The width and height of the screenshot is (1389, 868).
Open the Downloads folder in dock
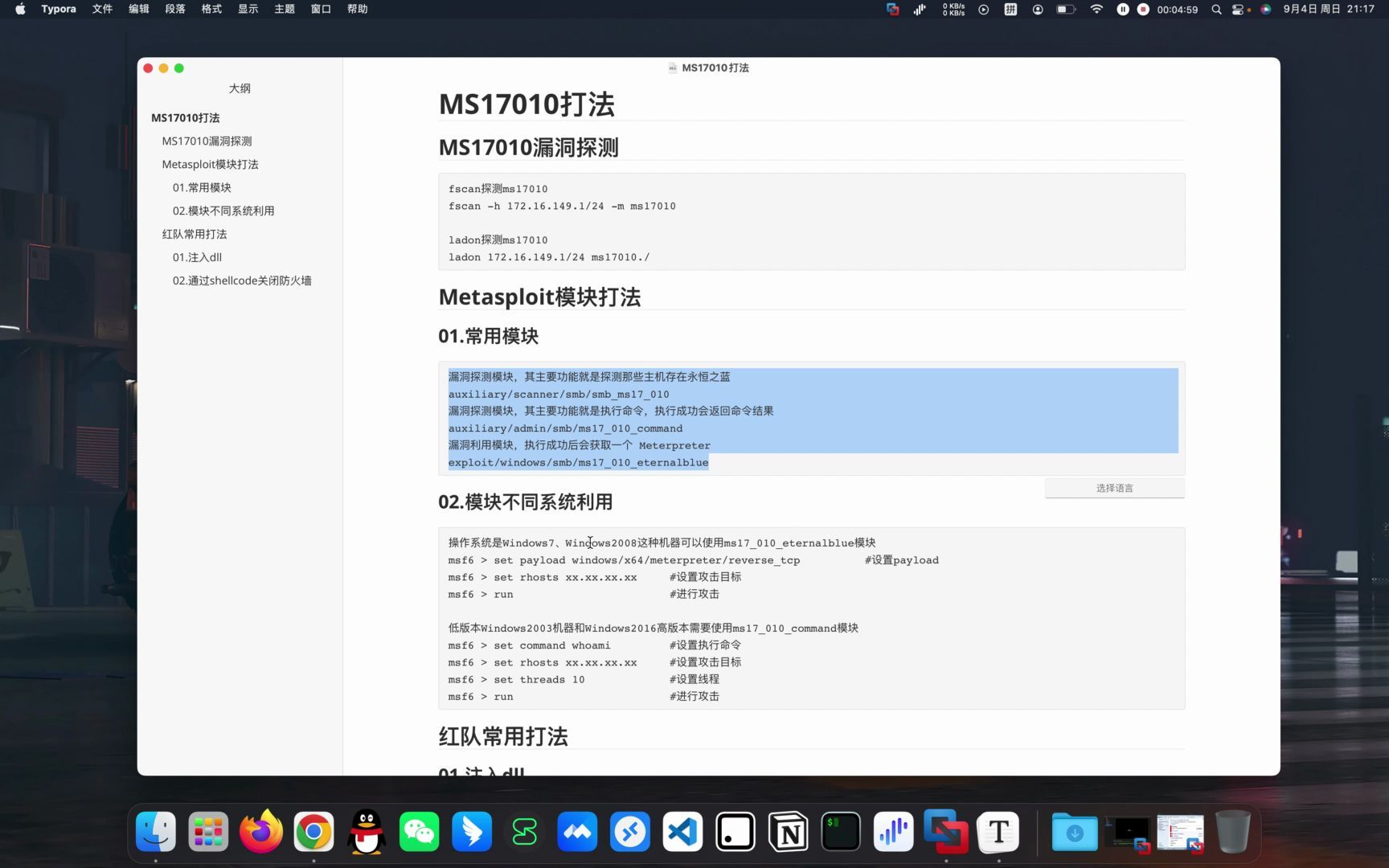pyautogui.click(x=1075, y=832)
